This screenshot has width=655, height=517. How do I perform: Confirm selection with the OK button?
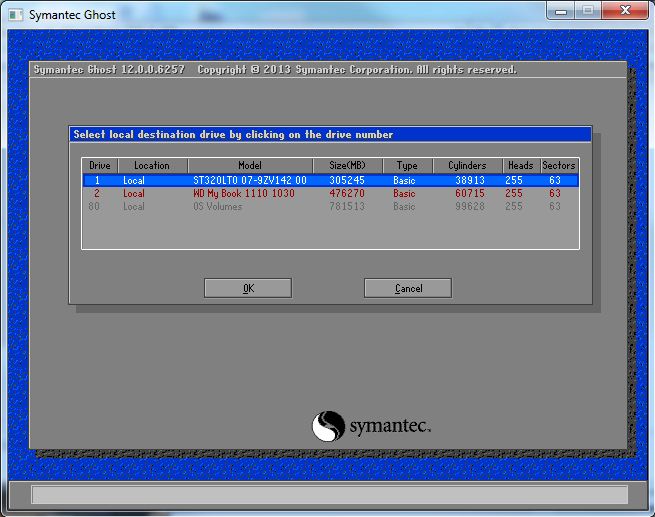coord(248,288)
